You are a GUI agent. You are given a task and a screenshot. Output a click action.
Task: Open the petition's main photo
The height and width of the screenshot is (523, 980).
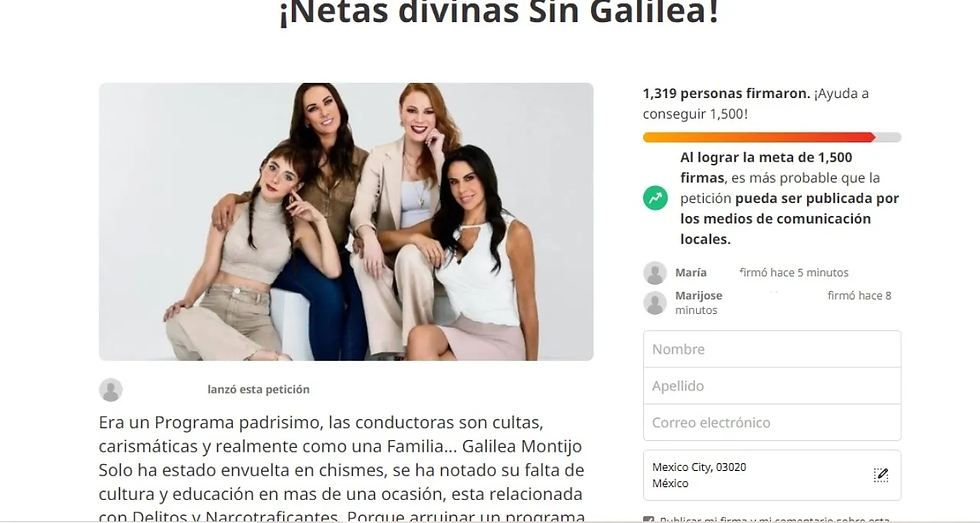coord(346,222)
